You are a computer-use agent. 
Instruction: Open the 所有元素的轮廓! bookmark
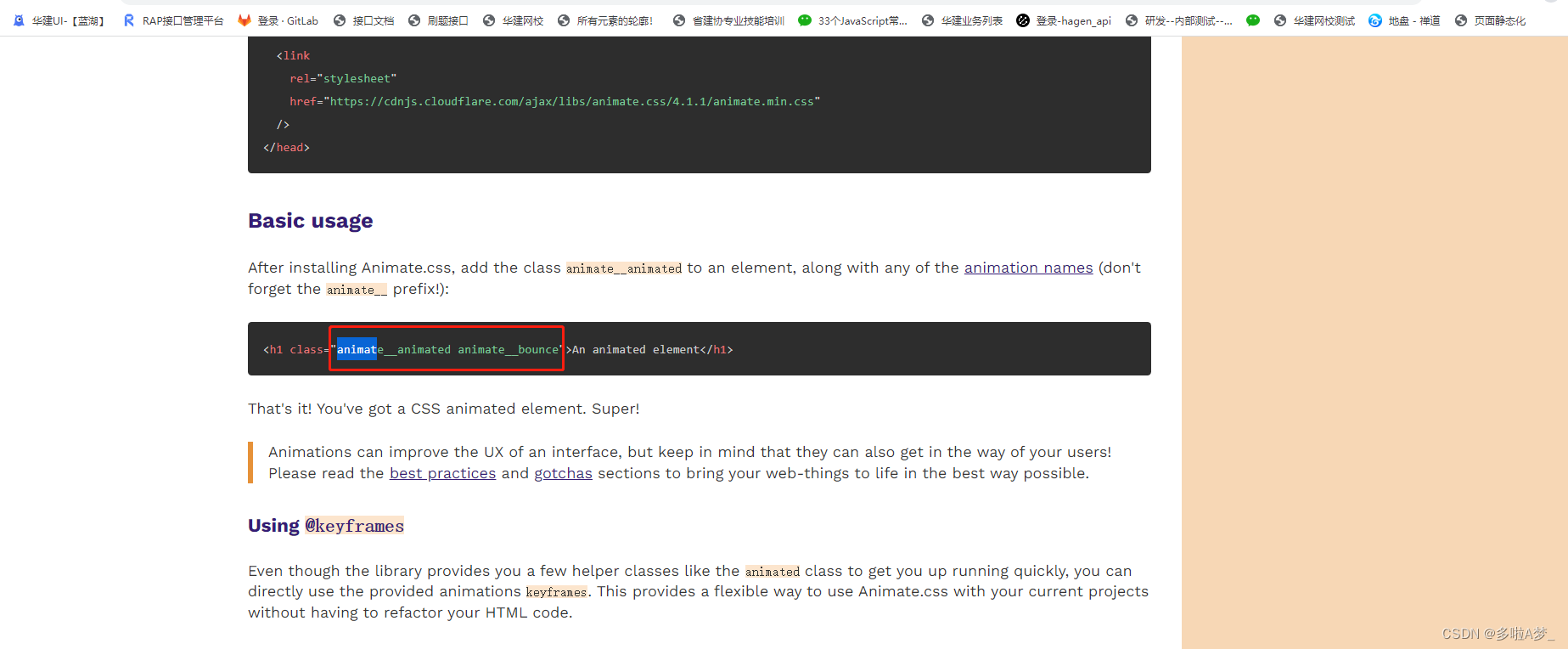coord(605,20)
